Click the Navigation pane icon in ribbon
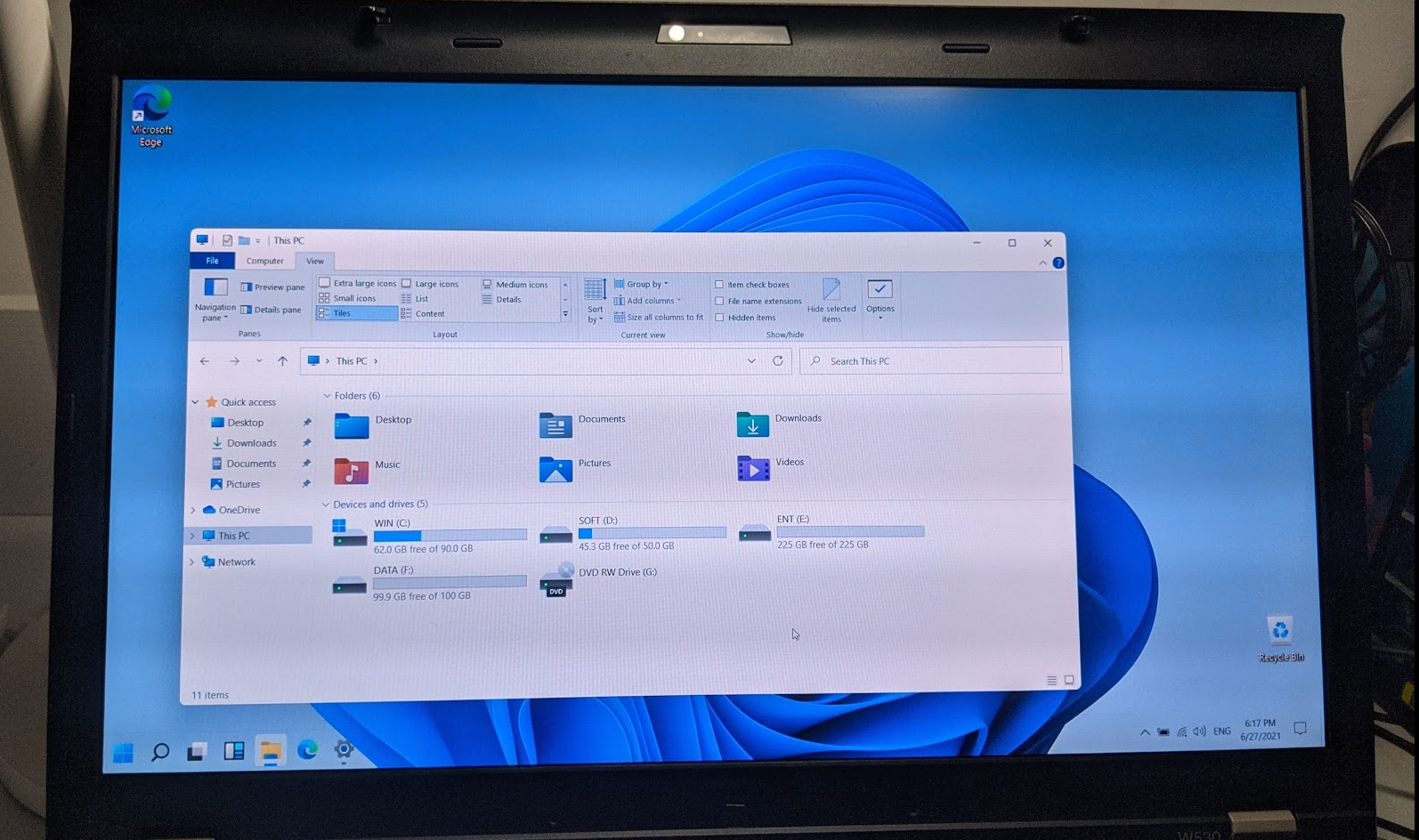 (215, 287)
